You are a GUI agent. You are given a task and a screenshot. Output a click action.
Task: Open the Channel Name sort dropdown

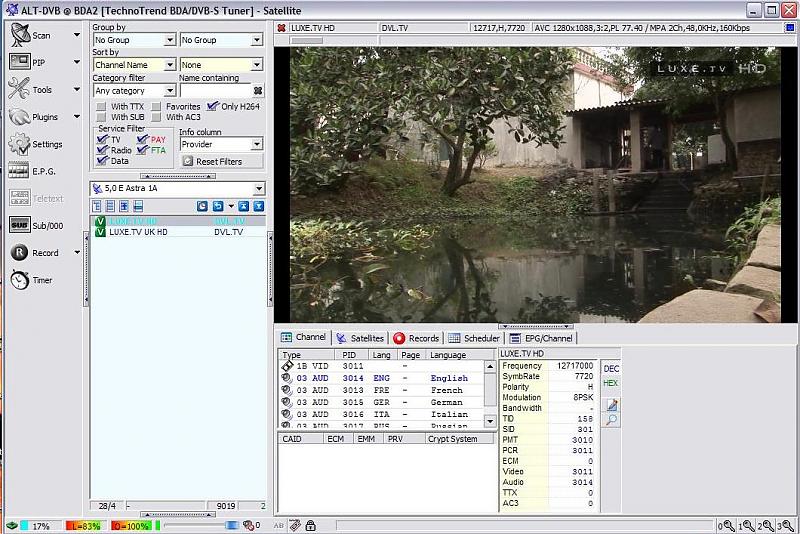[135, 65]
